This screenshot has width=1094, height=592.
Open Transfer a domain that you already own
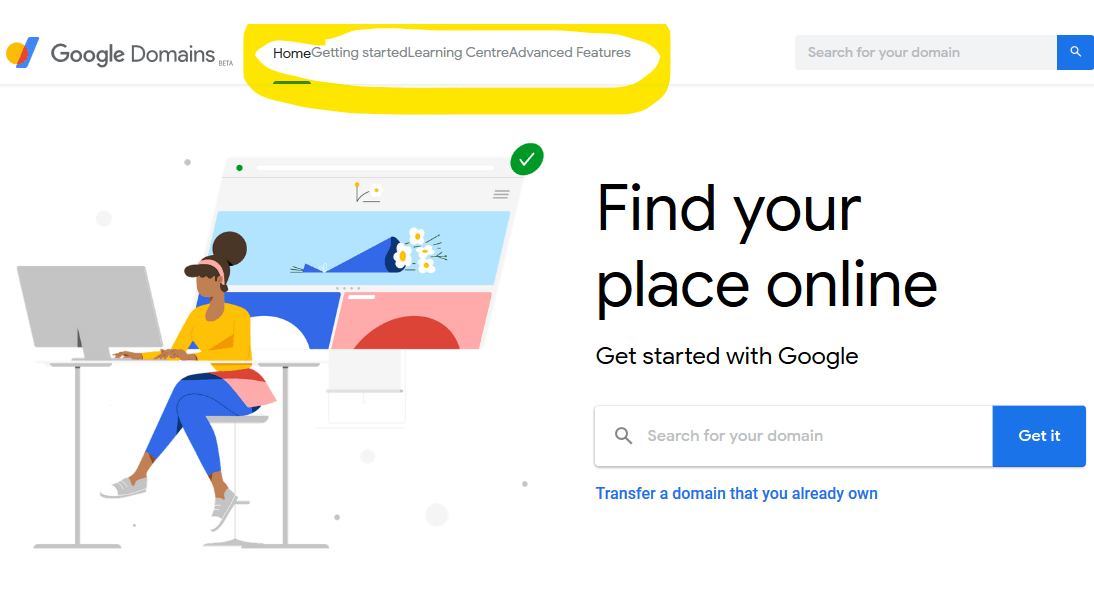coord(736,494)
